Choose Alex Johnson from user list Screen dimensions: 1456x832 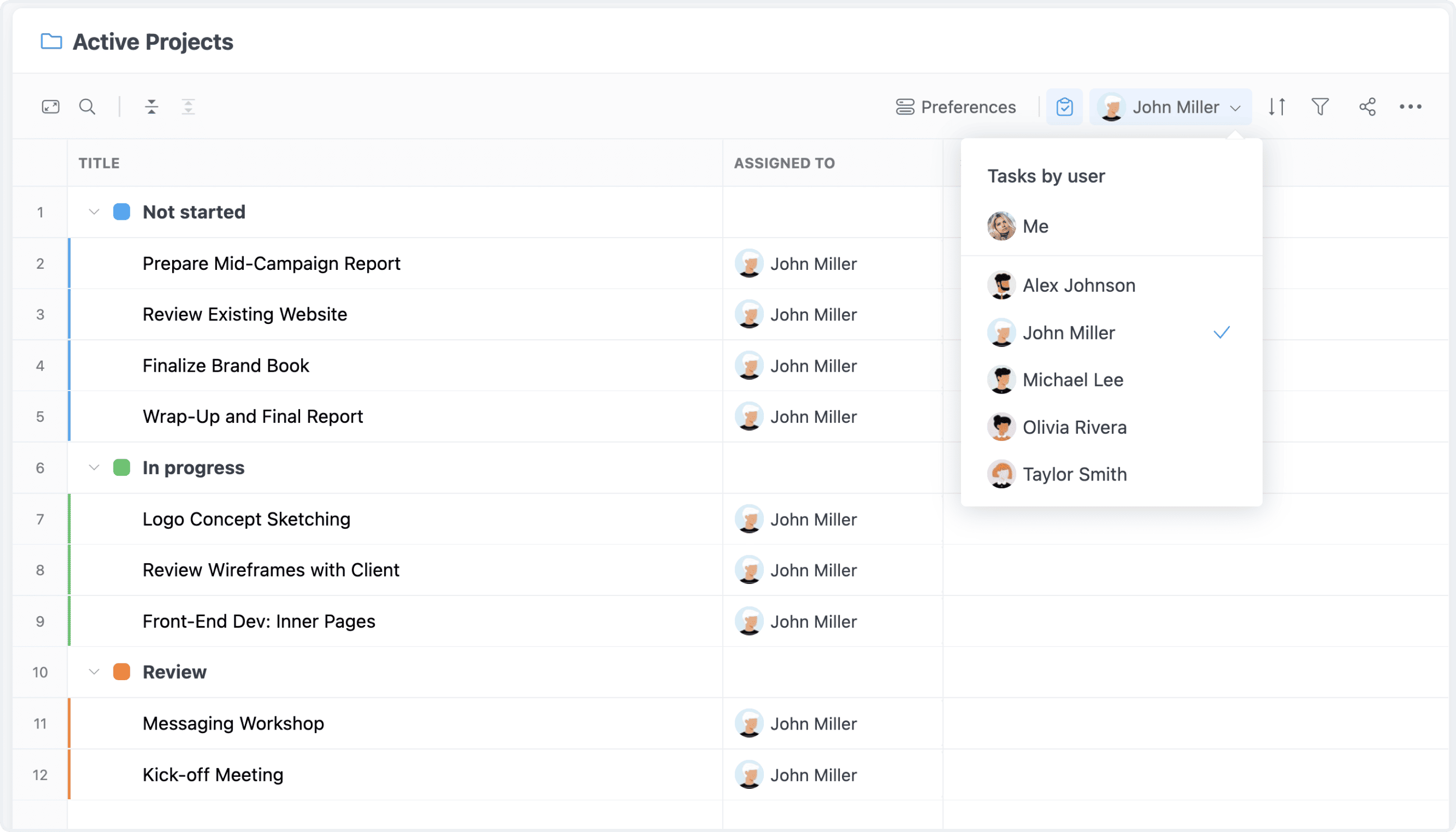point(1078,285)
